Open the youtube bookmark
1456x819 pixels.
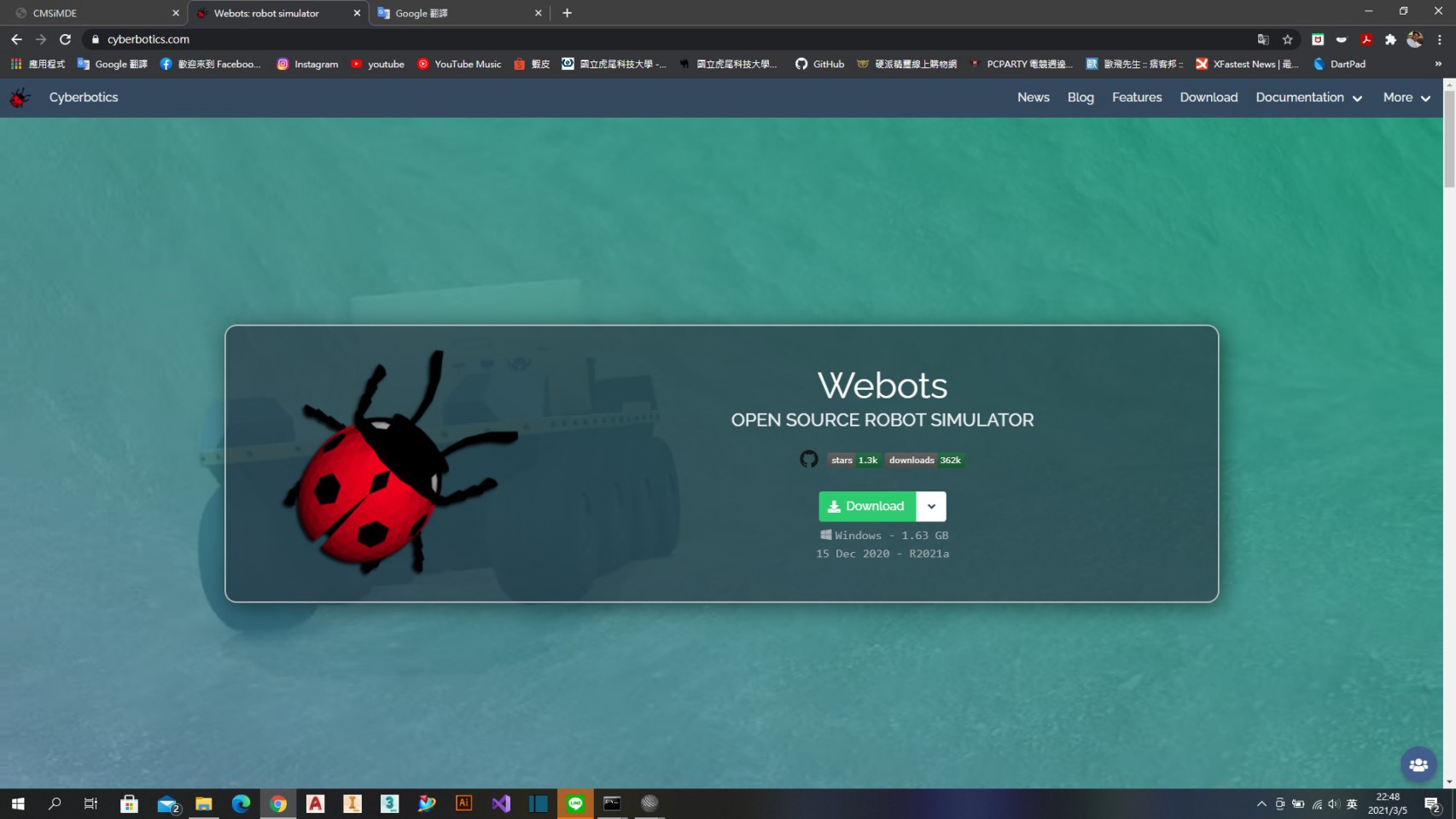(x=377, y=64)
